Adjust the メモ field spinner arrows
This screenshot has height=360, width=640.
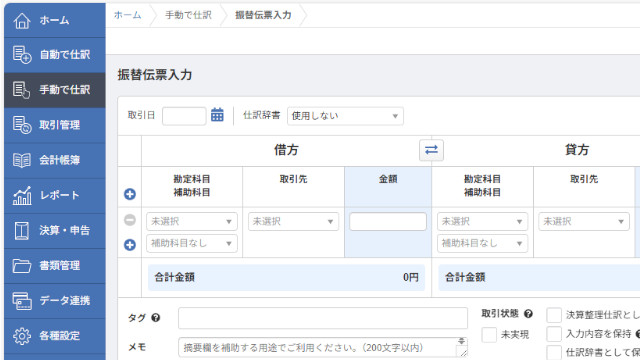coord(461,341)
